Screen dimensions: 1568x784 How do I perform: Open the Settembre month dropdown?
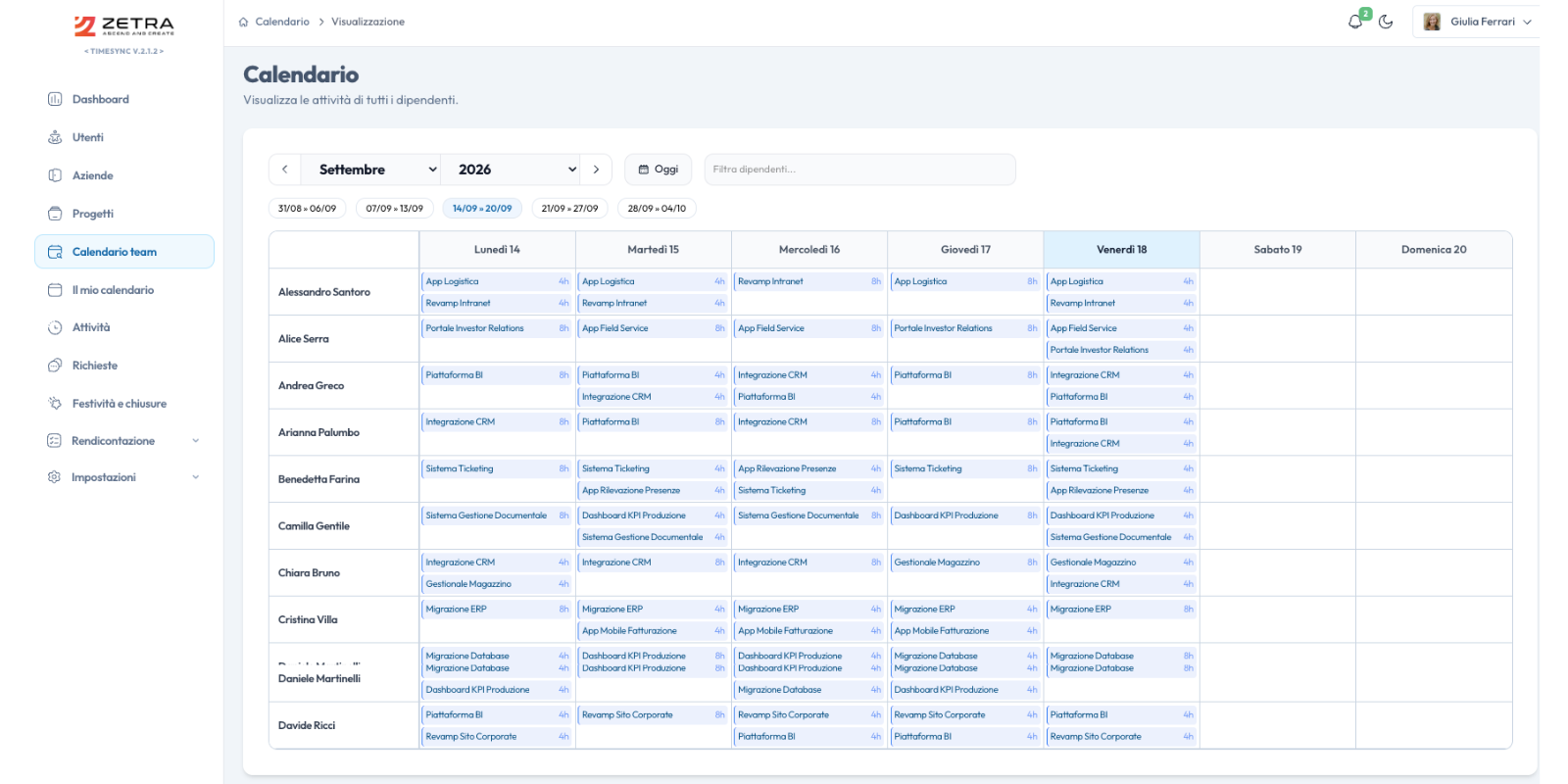coord(371,170)
